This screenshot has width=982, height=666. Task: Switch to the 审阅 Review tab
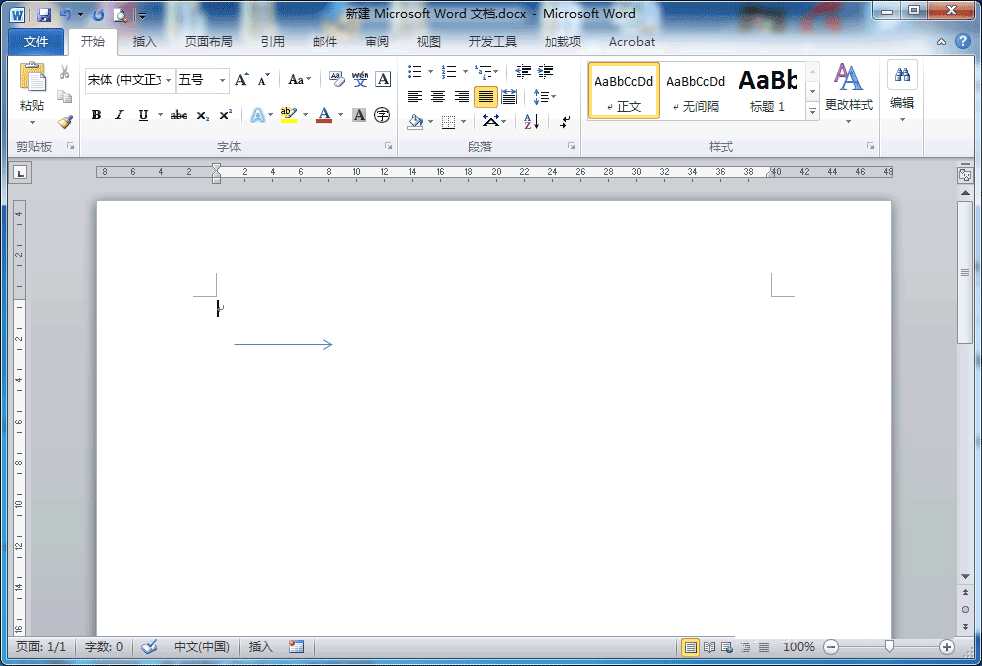(377, 42)
